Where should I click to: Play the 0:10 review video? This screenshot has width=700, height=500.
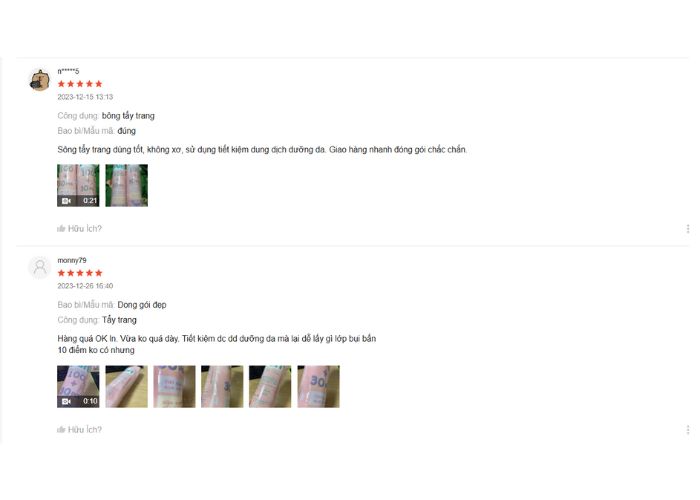pyautogui.click(x=78, y=386)
